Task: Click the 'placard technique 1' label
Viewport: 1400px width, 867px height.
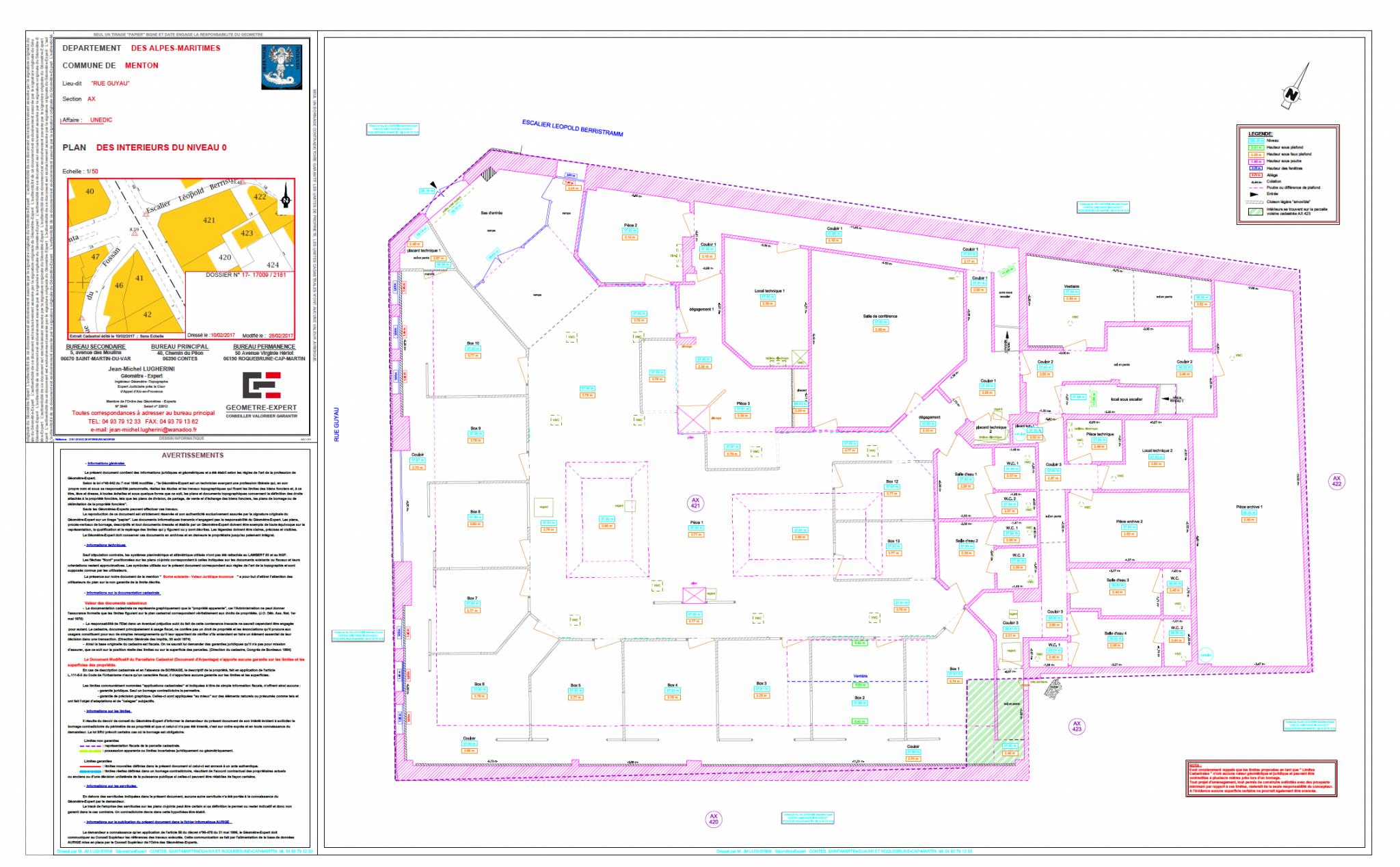Action: 424,250
